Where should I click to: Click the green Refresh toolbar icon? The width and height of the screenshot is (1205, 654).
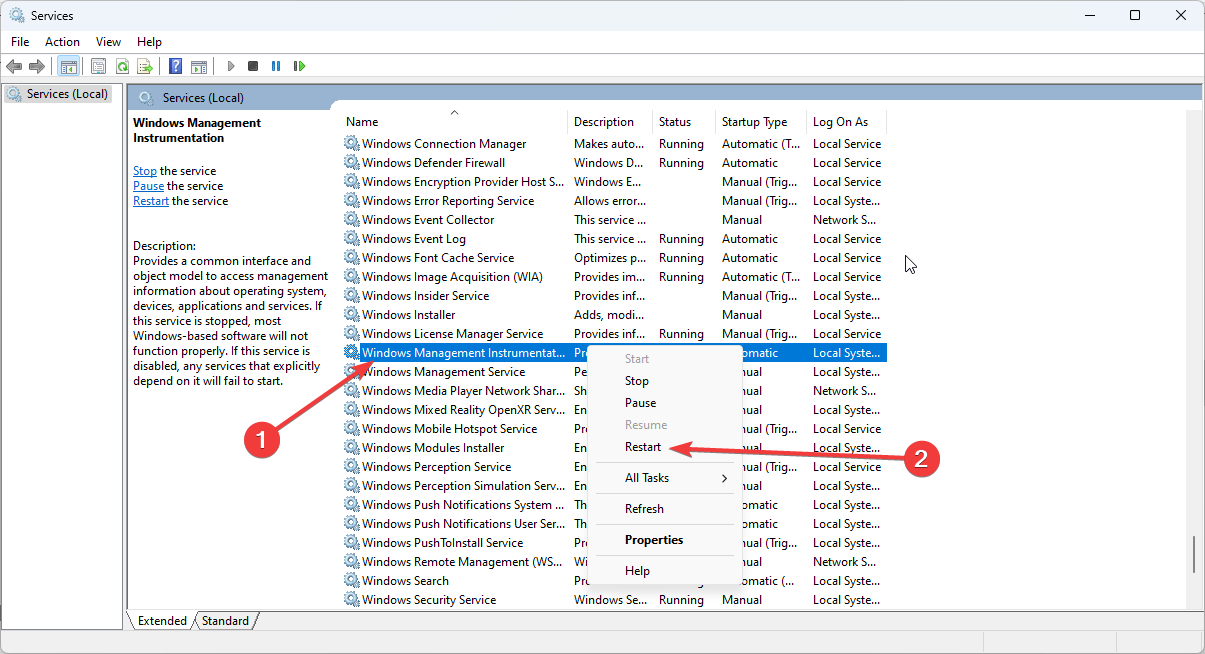[122, 66]
